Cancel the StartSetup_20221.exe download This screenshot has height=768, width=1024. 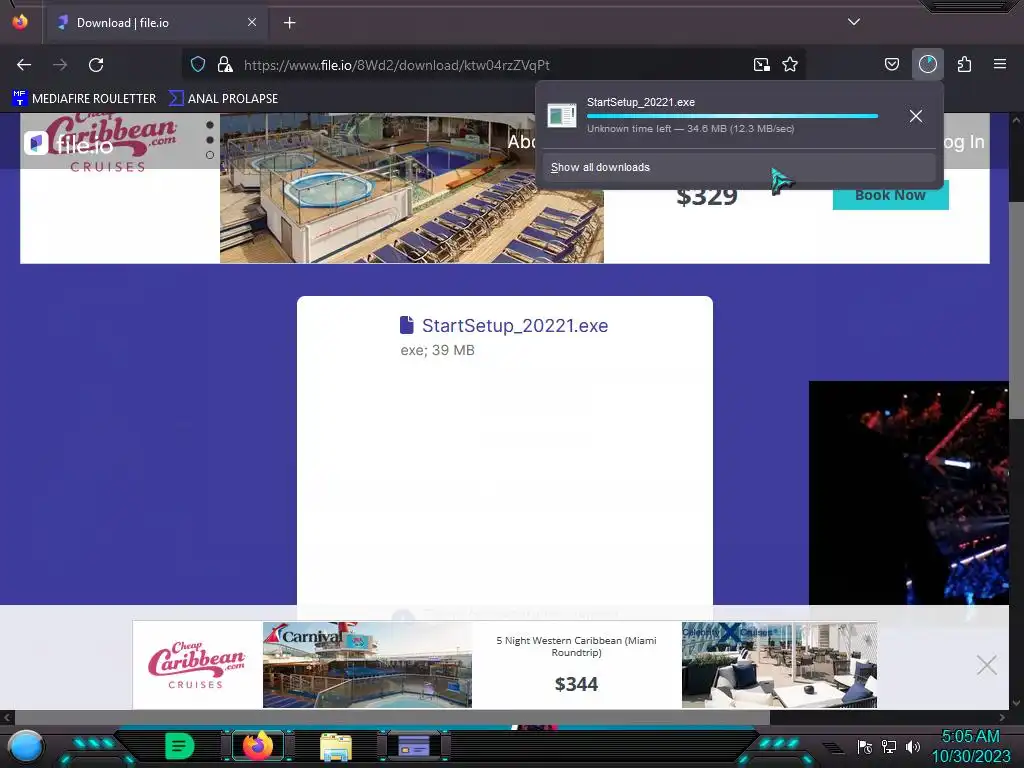916,116
